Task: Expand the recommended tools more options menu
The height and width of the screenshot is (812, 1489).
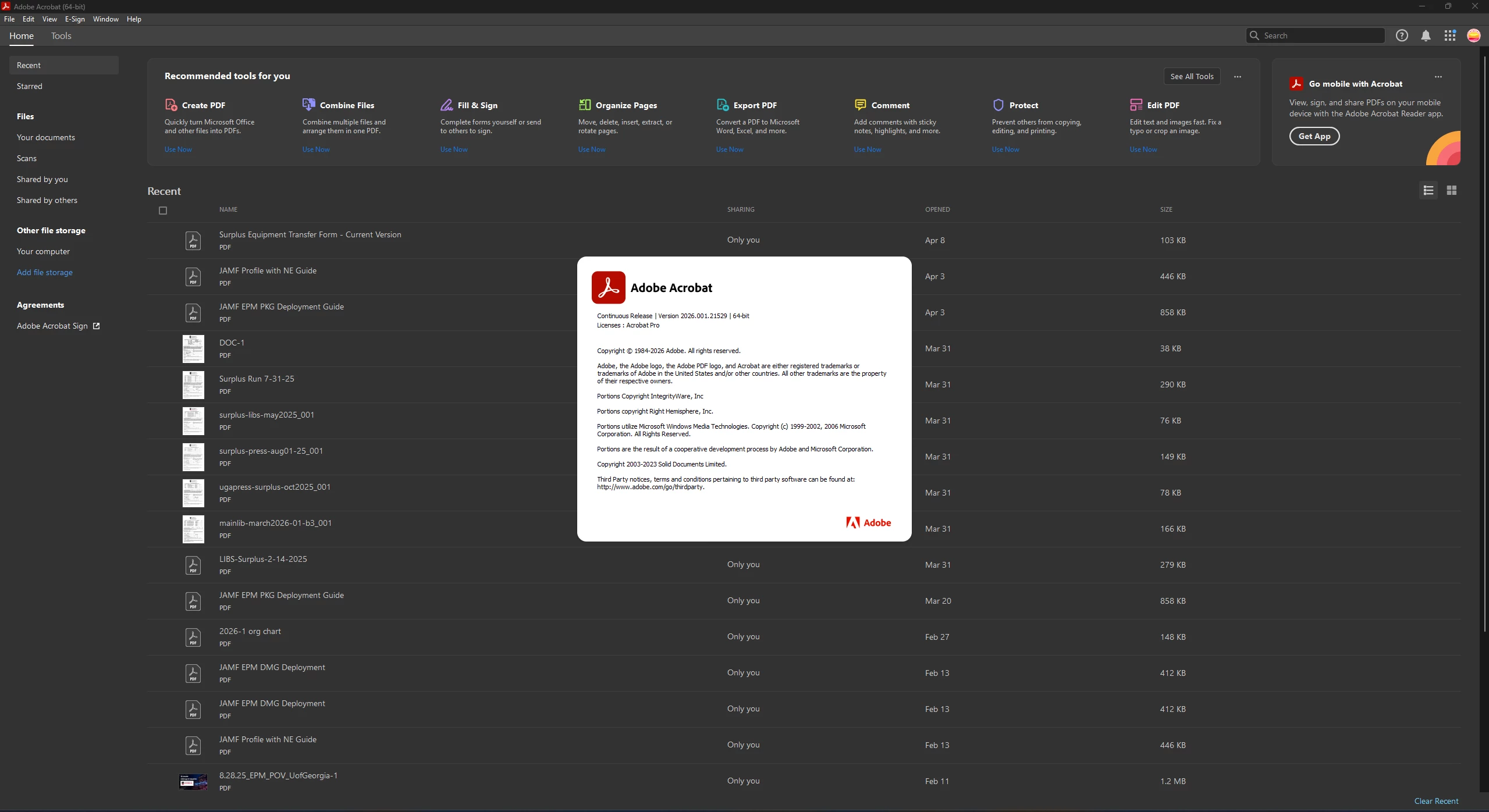Action: tap(1238, 77)
